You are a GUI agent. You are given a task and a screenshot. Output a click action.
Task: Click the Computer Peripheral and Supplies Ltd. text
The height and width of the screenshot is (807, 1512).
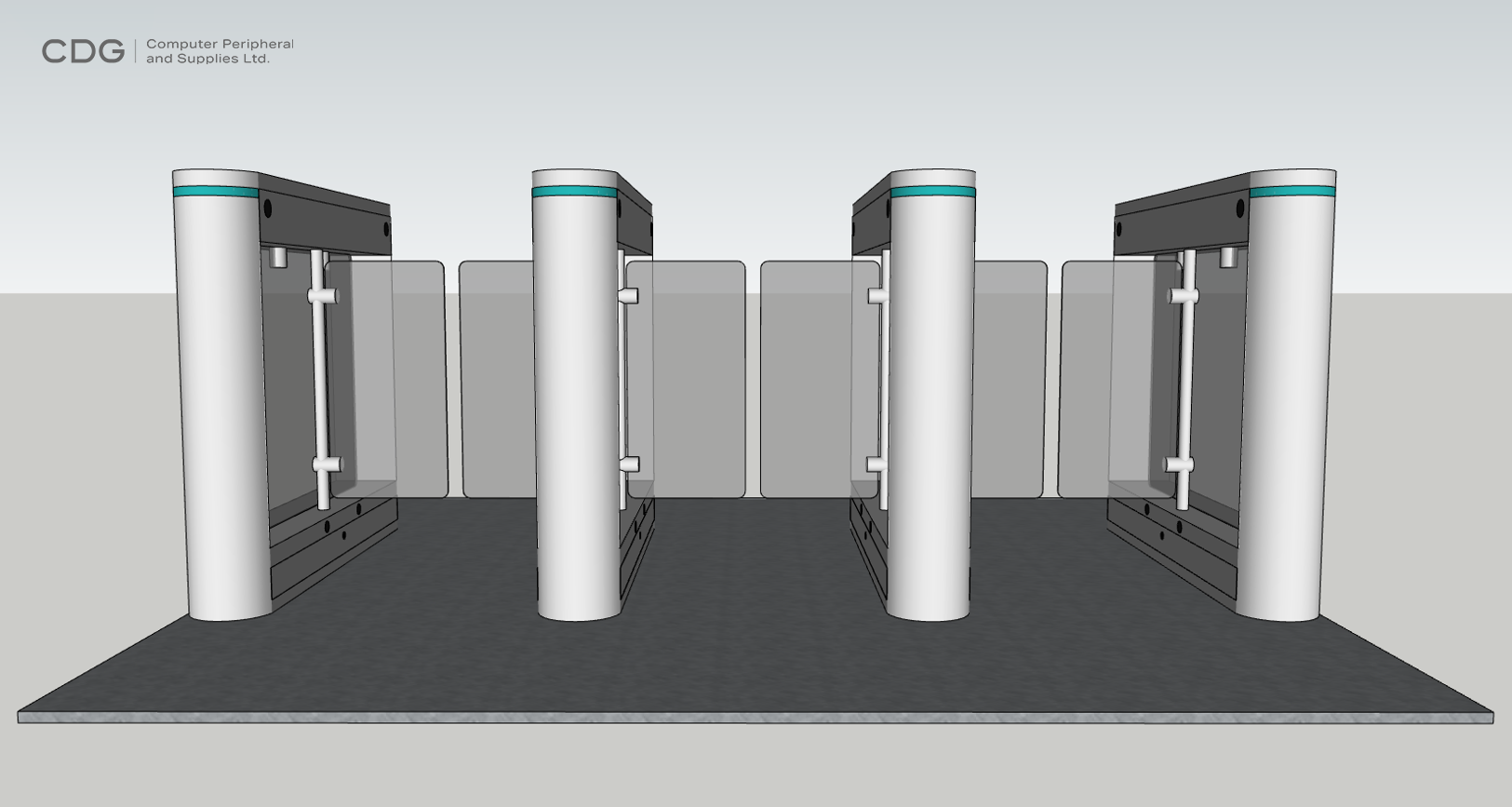tap(220, 51)
